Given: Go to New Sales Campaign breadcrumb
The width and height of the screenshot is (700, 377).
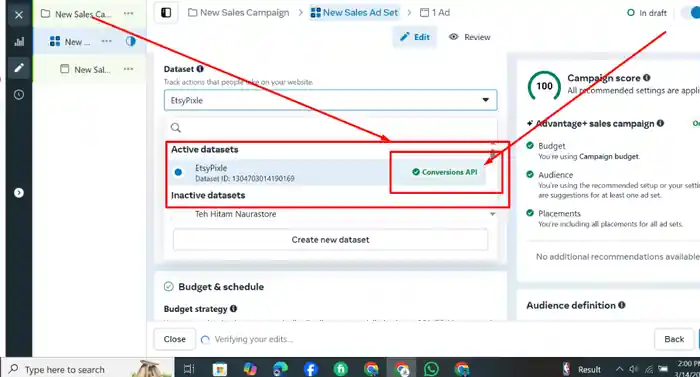Looking at the screenshot, I should click(239, 13).
